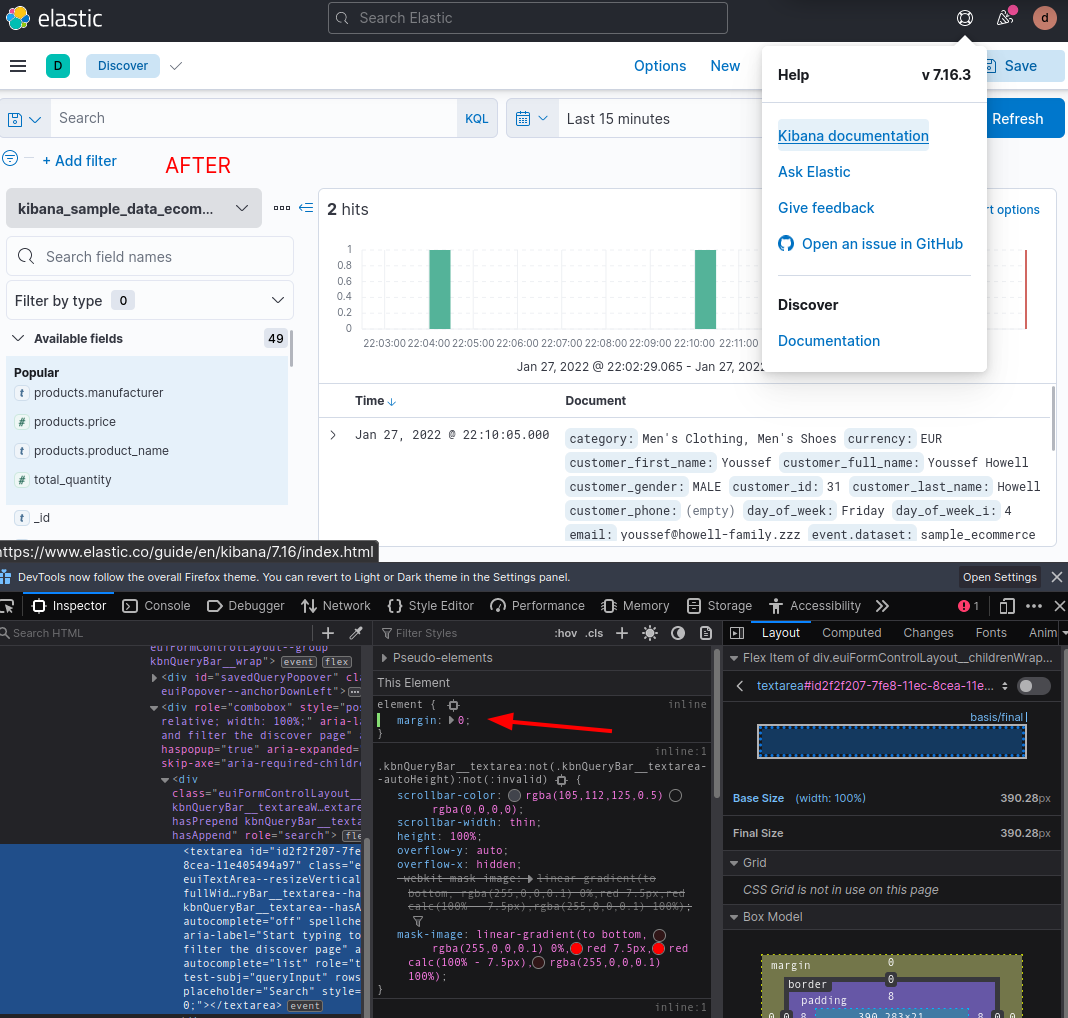Open the chevron next to Discover breadcrumb

[x=176, y=66]
